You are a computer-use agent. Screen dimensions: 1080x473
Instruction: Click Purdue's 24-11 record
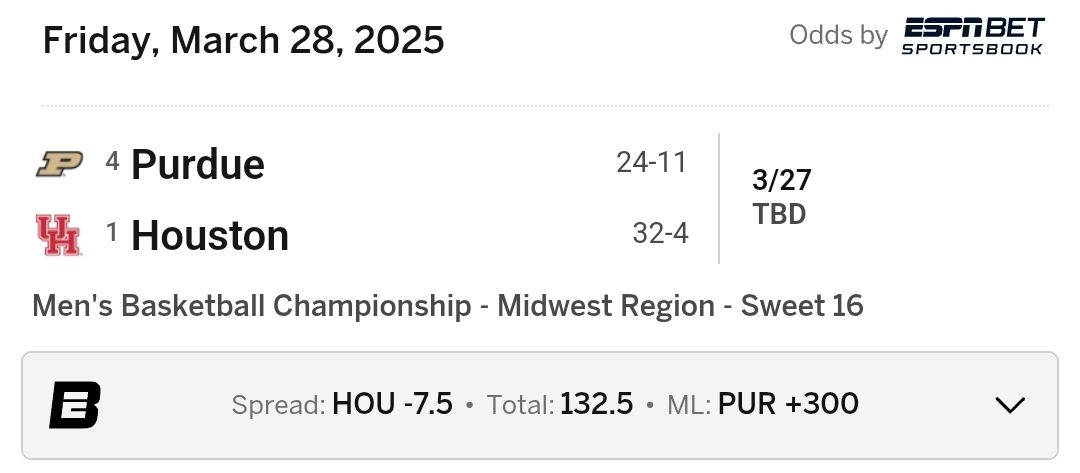click(x=652, y=162)
